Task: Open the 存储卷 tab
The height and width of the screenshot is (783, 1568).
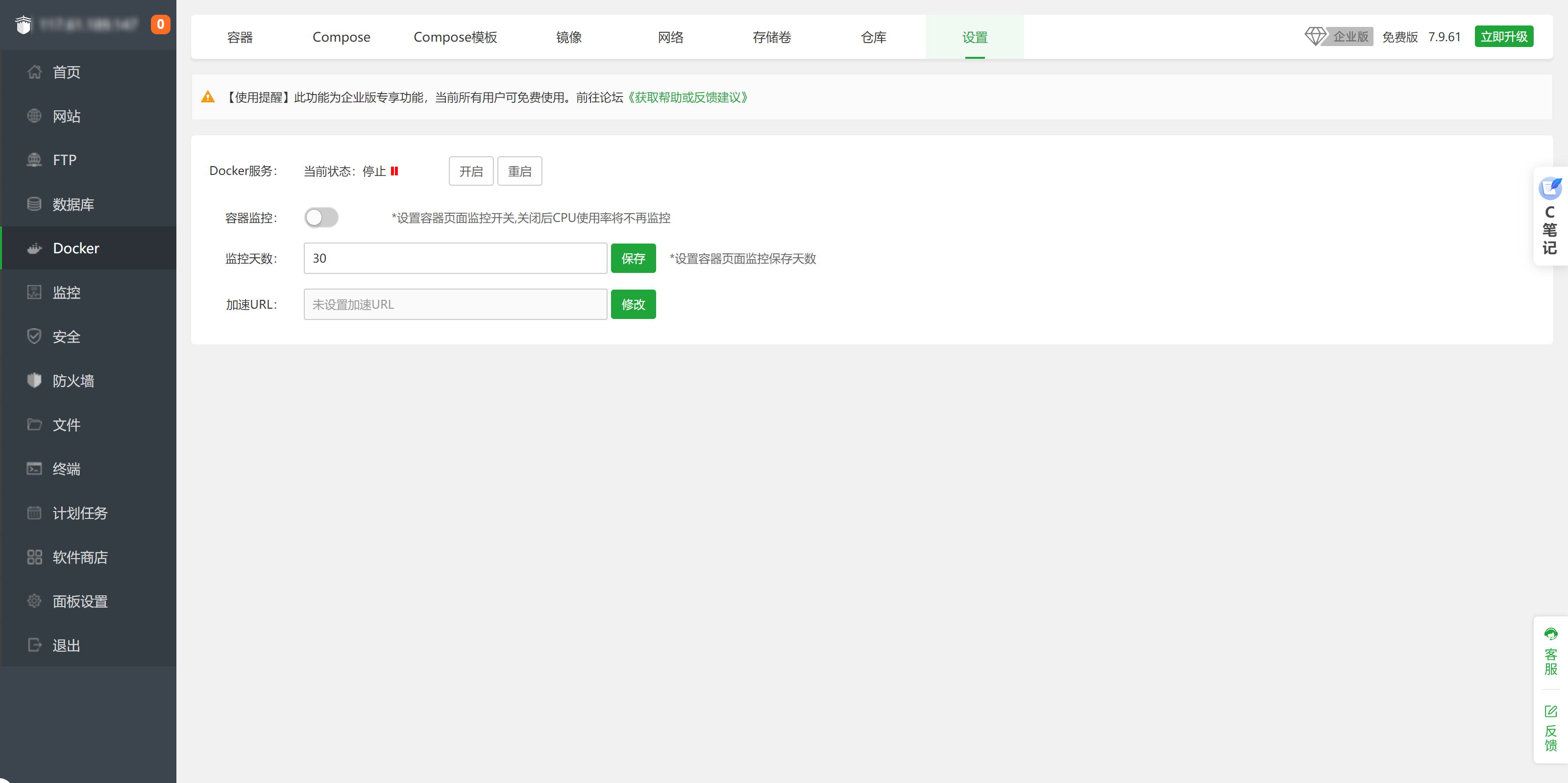Action: [x=772, y=37]
